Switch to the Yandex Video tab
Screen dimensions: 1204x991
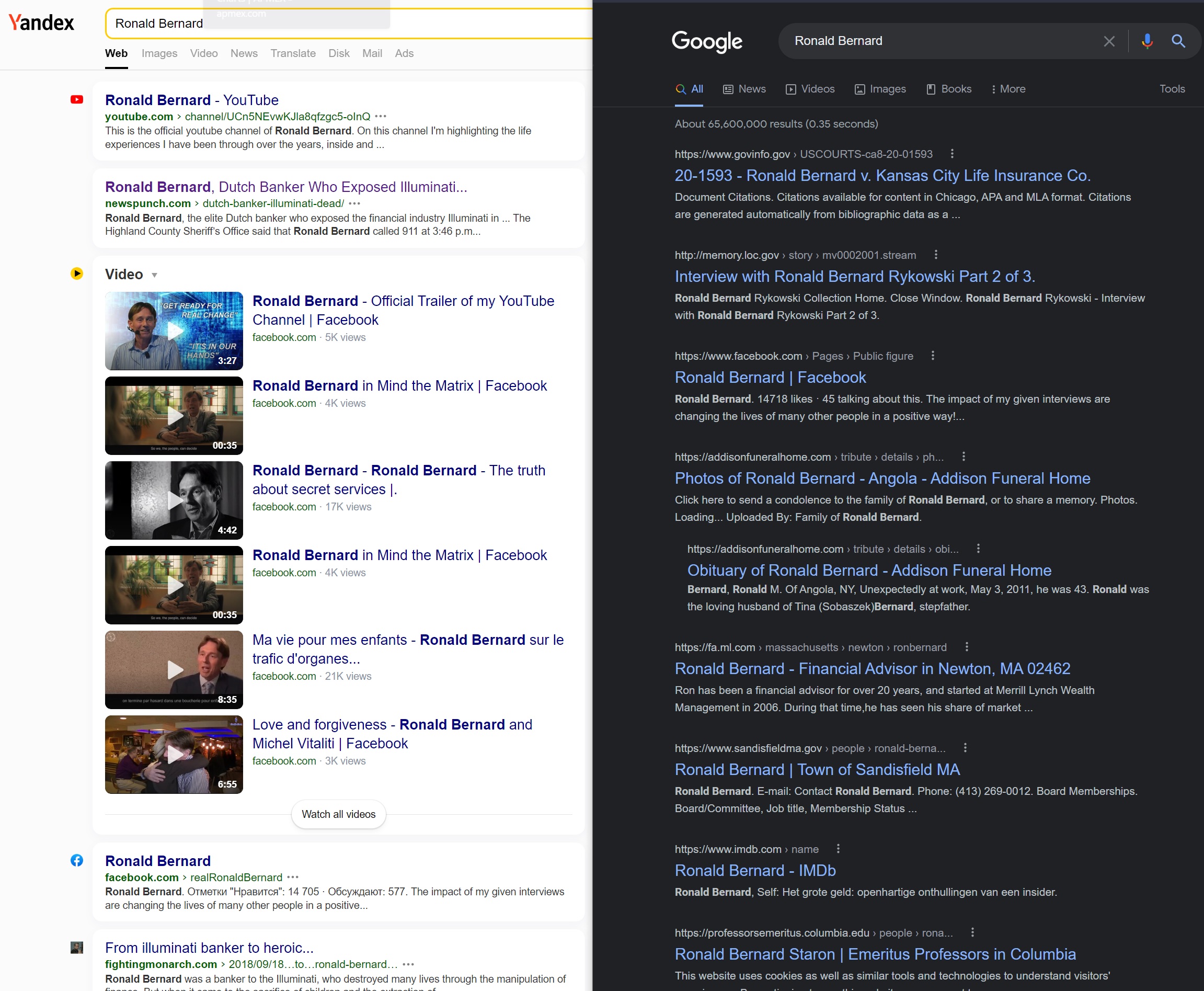[204, 53]
